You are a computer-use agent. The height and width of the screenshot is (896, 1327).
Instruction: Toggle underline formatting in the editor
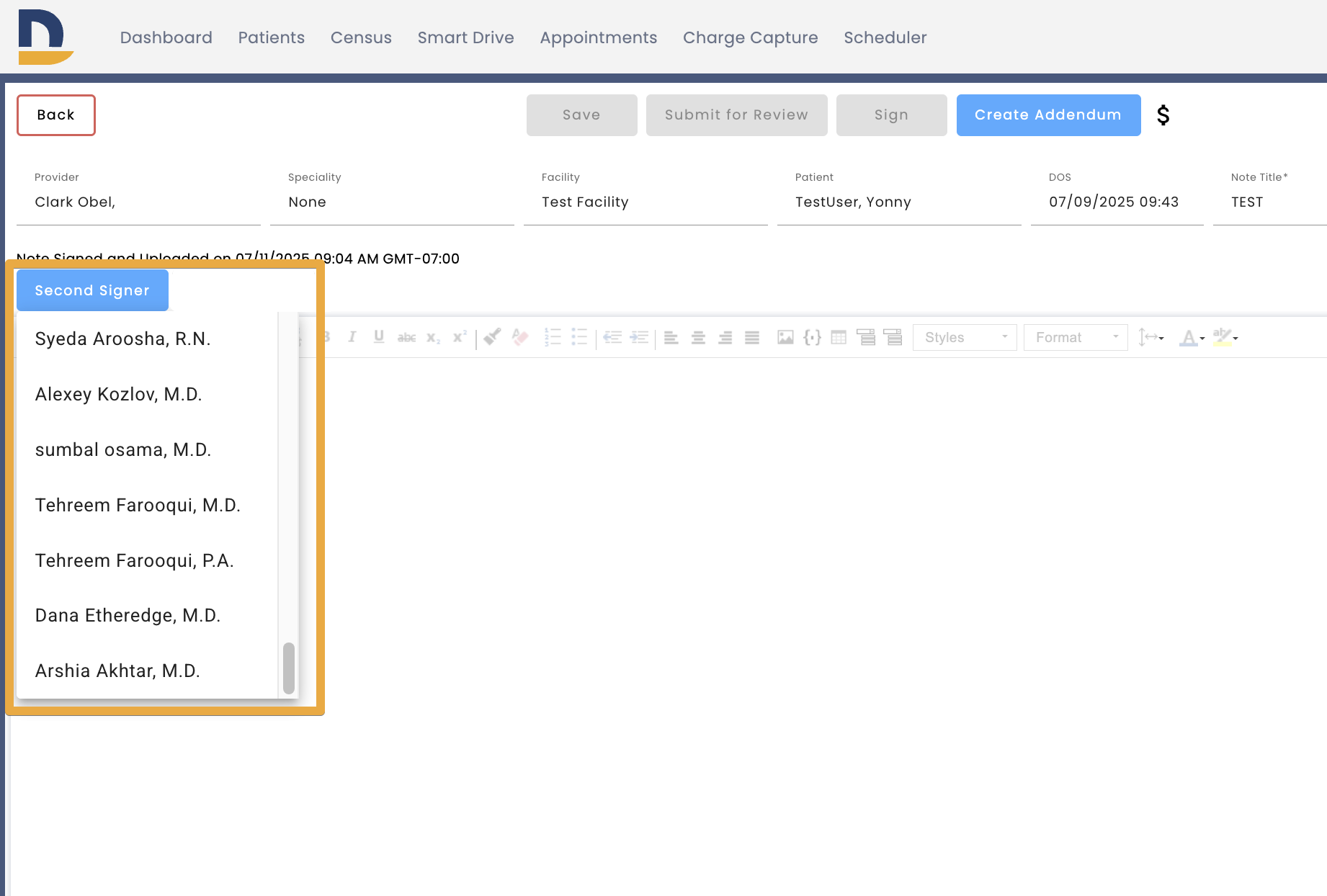(379, 337)
